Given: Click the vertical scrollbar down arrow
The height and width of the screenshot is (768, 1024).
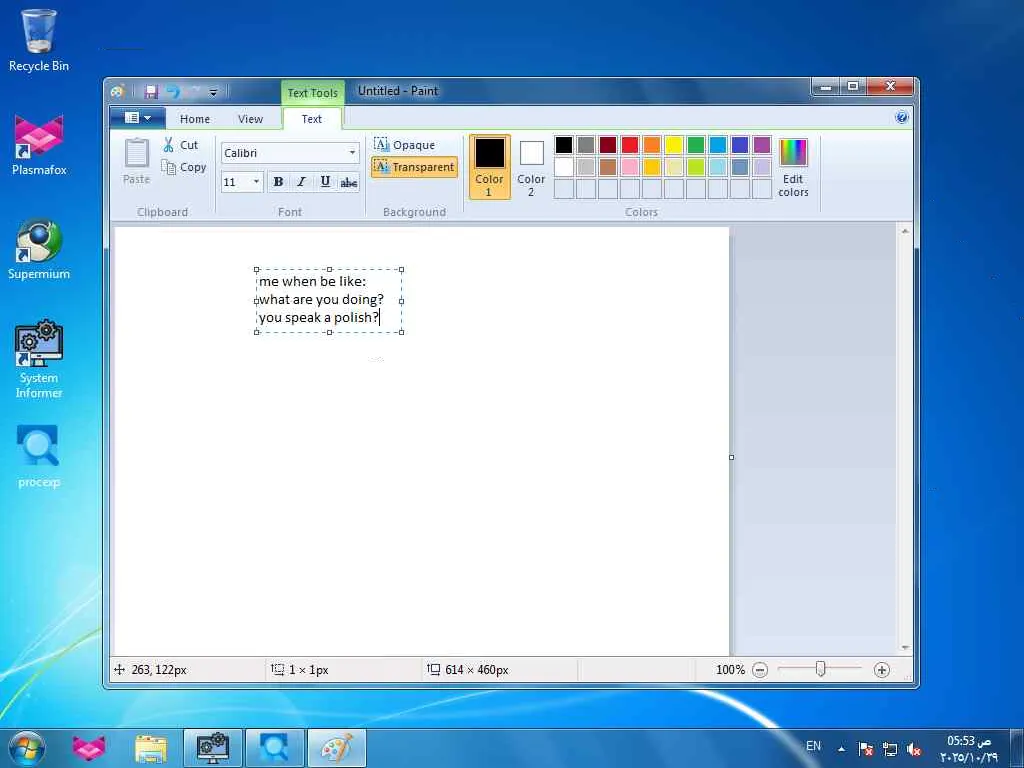Looking at the screenshot, I should point(905,647).
